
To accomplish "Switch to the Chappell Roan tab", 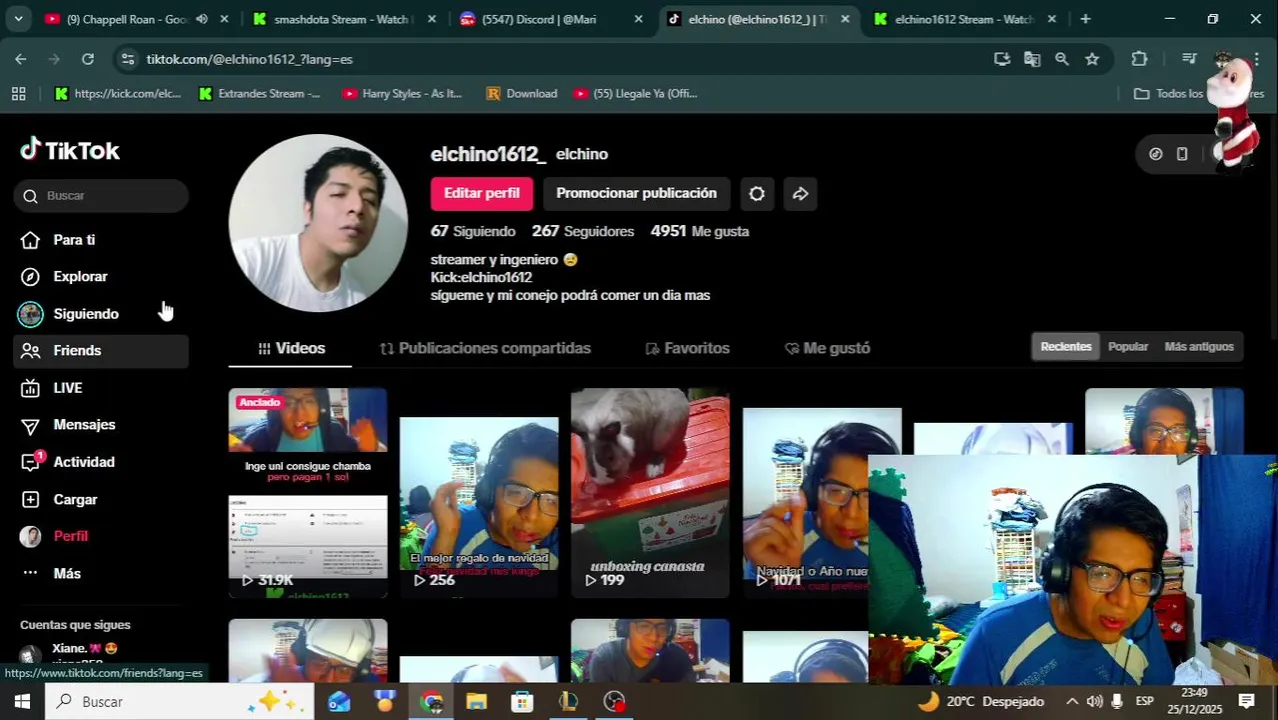I will [x=125, y=19].
